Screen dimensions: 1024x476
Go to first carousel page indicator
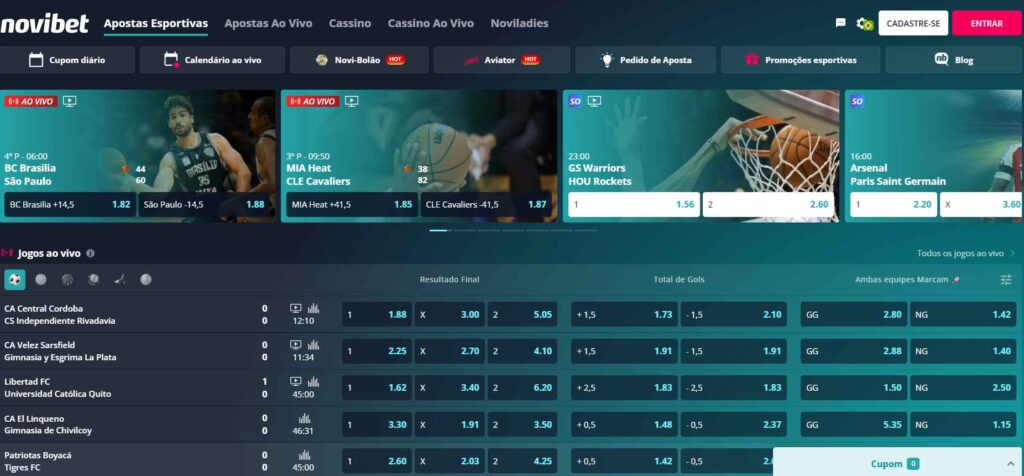pyautogui.click(x=438, y=230)
